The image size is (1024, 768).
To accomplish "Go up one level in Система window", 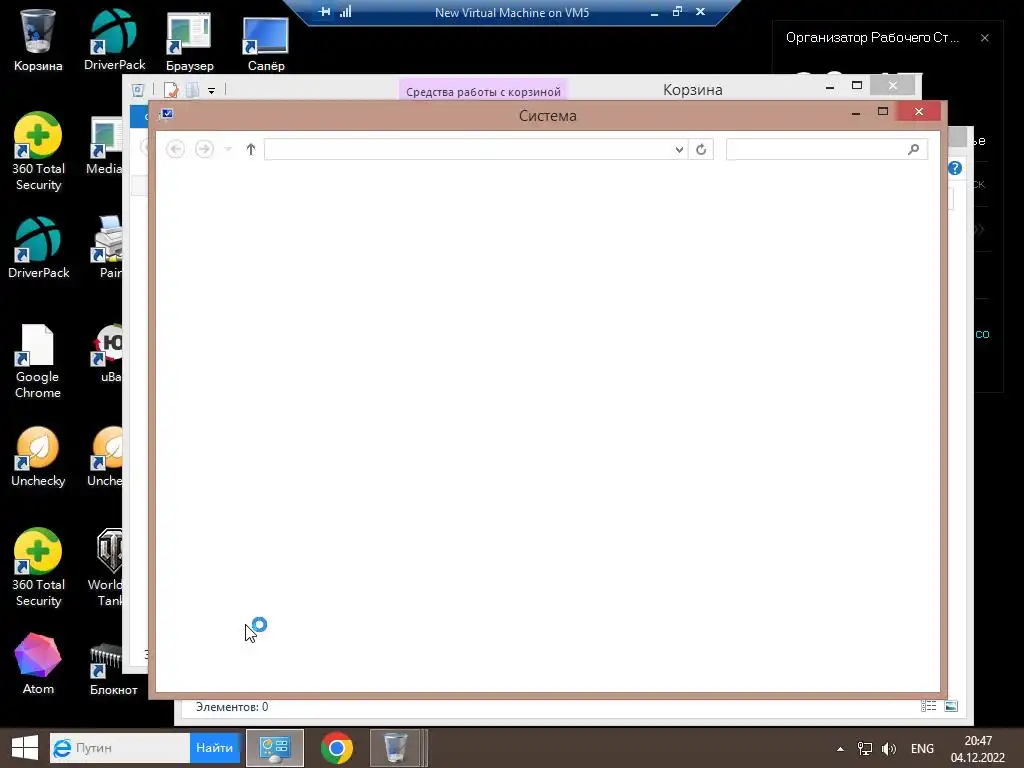I will point(251,149).
